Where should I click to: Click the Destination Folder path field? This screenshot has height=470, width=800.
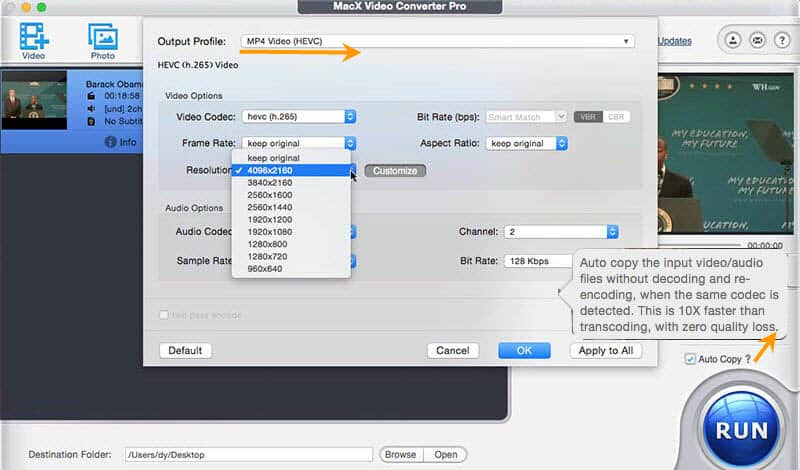(x=248, y=454)
